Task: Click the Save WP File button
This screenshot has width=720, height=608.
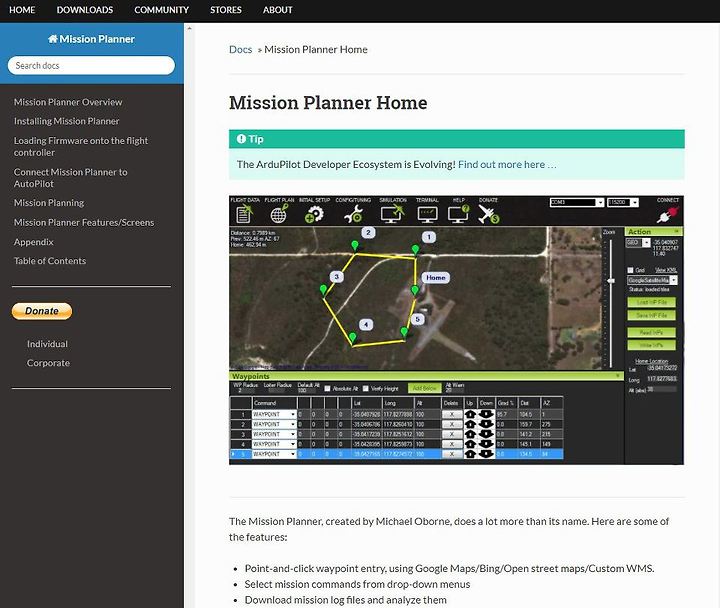Action: pos(652,315)
